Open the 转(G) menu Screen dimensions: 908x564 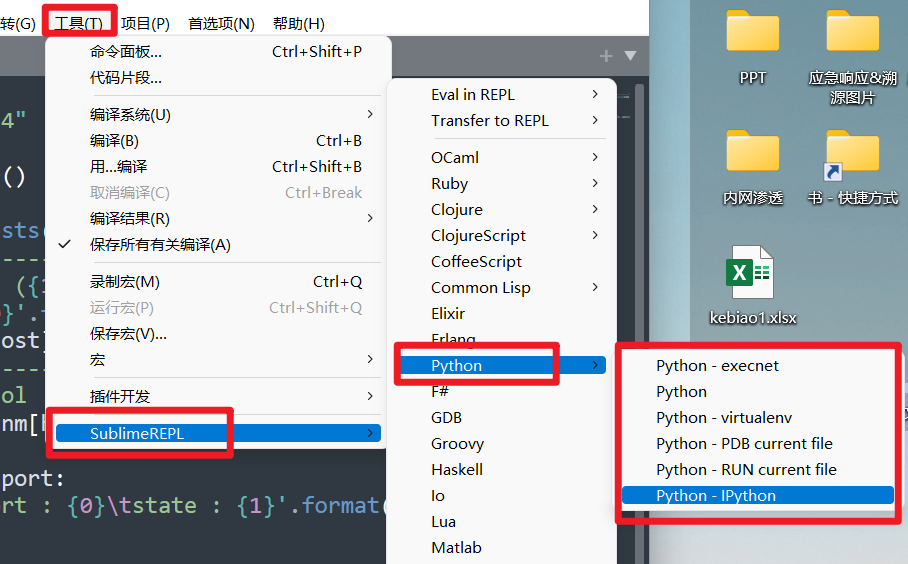17,24
